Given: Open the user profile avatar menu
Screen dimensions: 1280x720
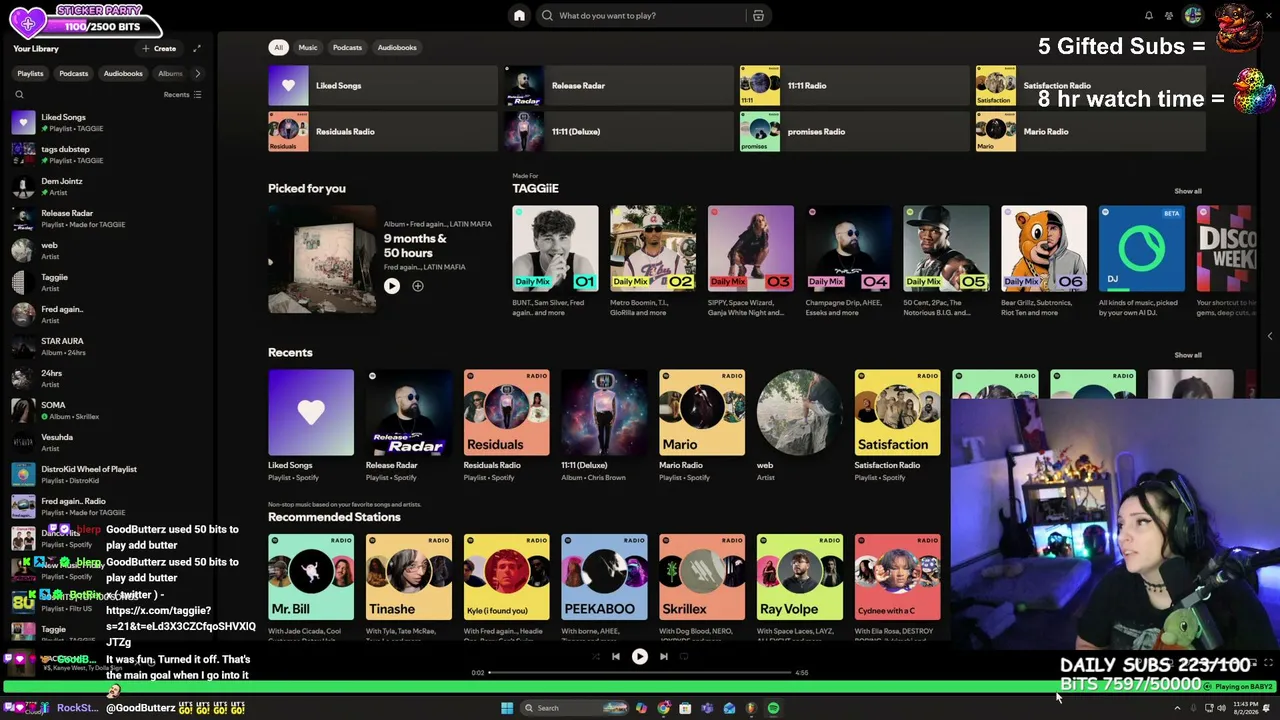Looking at the screenshot, I should pyautogui.click(x=1193, y=15).
